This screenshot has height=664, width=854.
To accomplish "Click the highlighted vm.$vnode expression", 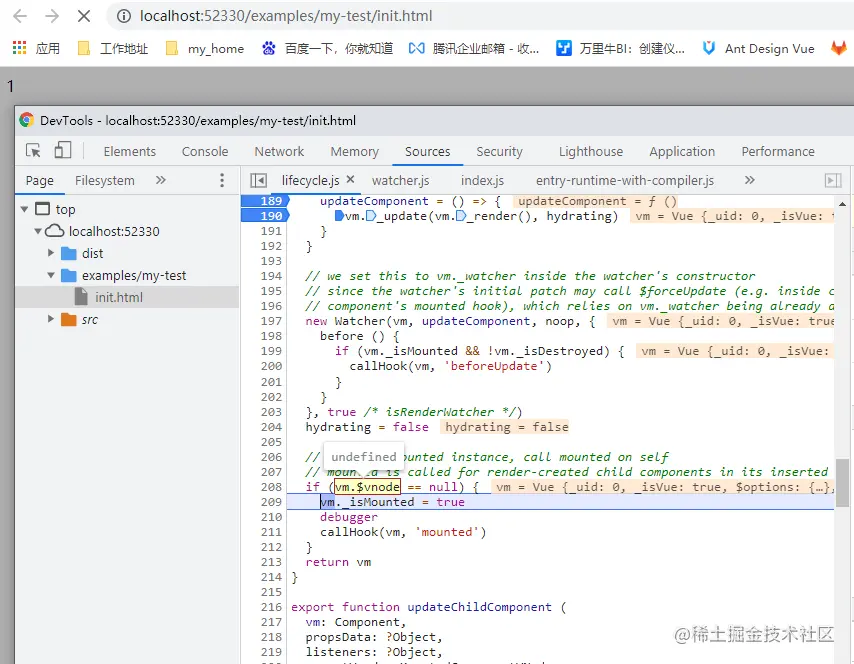I will pyautogui.click(x=367, y=487).
